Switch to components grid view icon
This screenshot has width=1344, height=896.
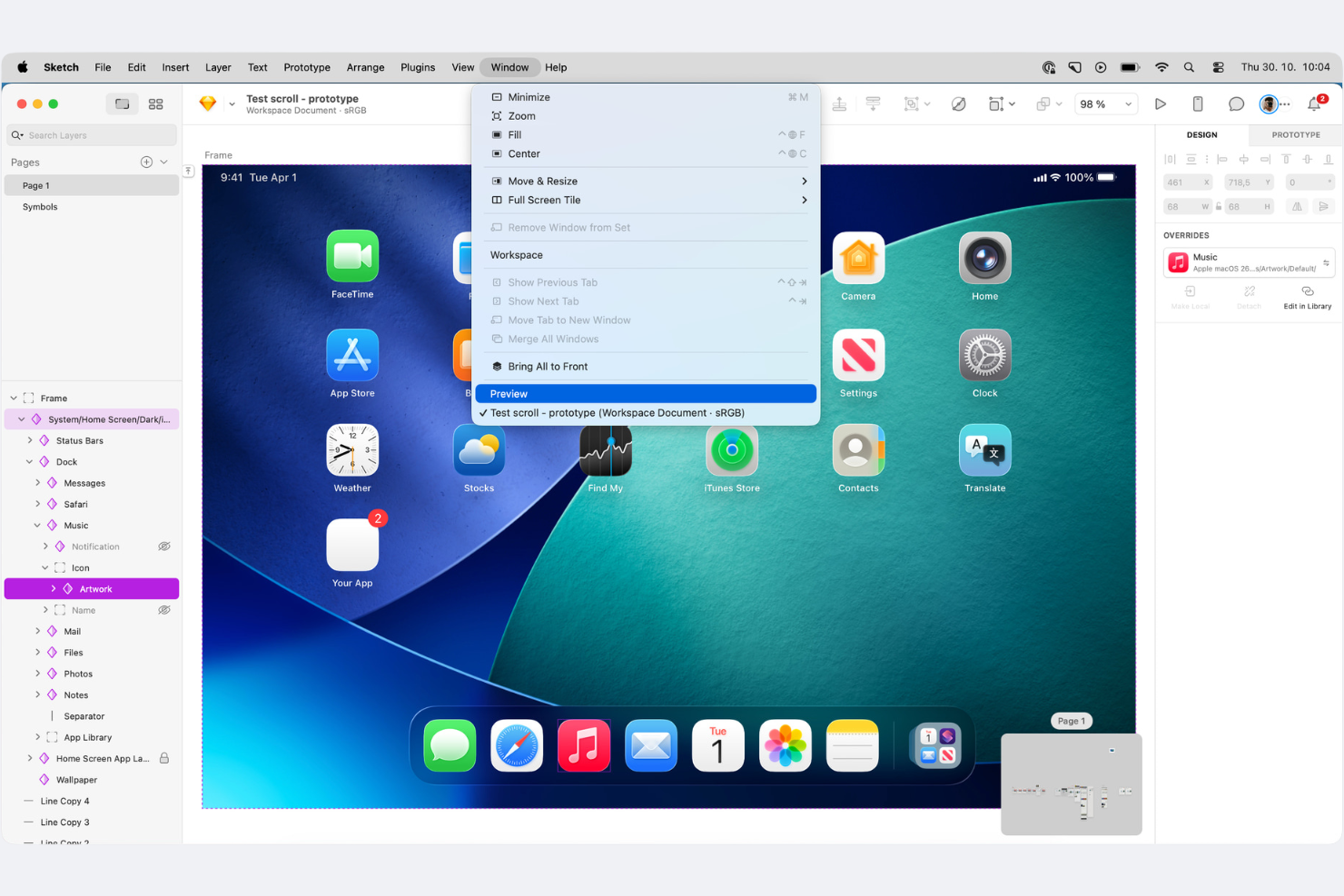point(156,104)
